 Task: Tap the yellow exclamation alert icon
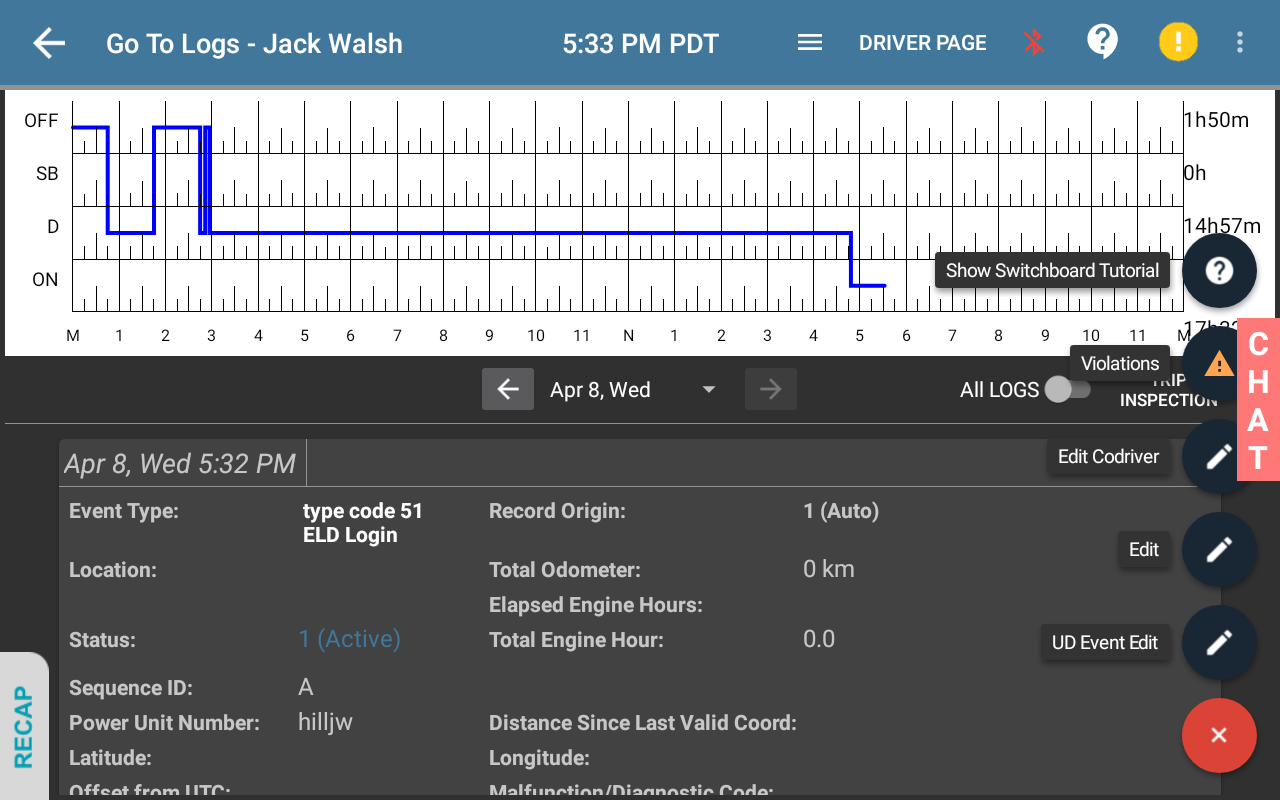click(1177, 42)
